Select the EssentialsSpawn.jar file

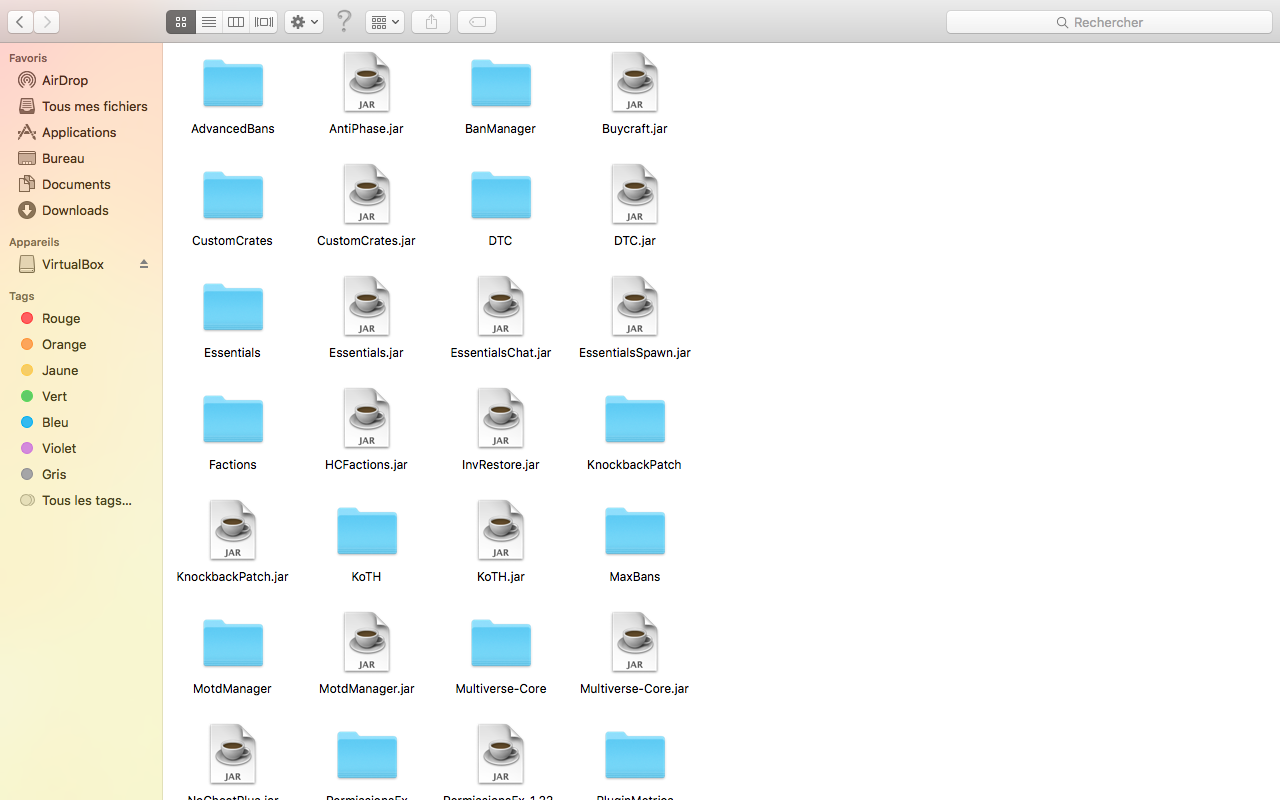click(635, 319)
